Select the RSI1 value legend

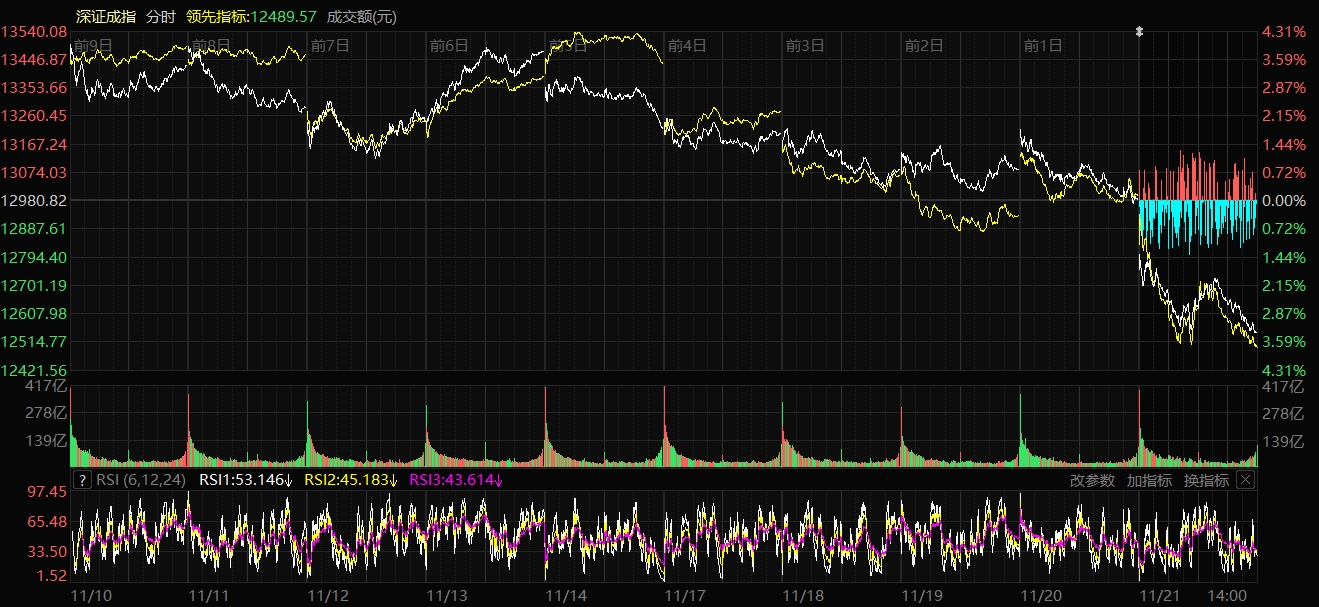245,480
